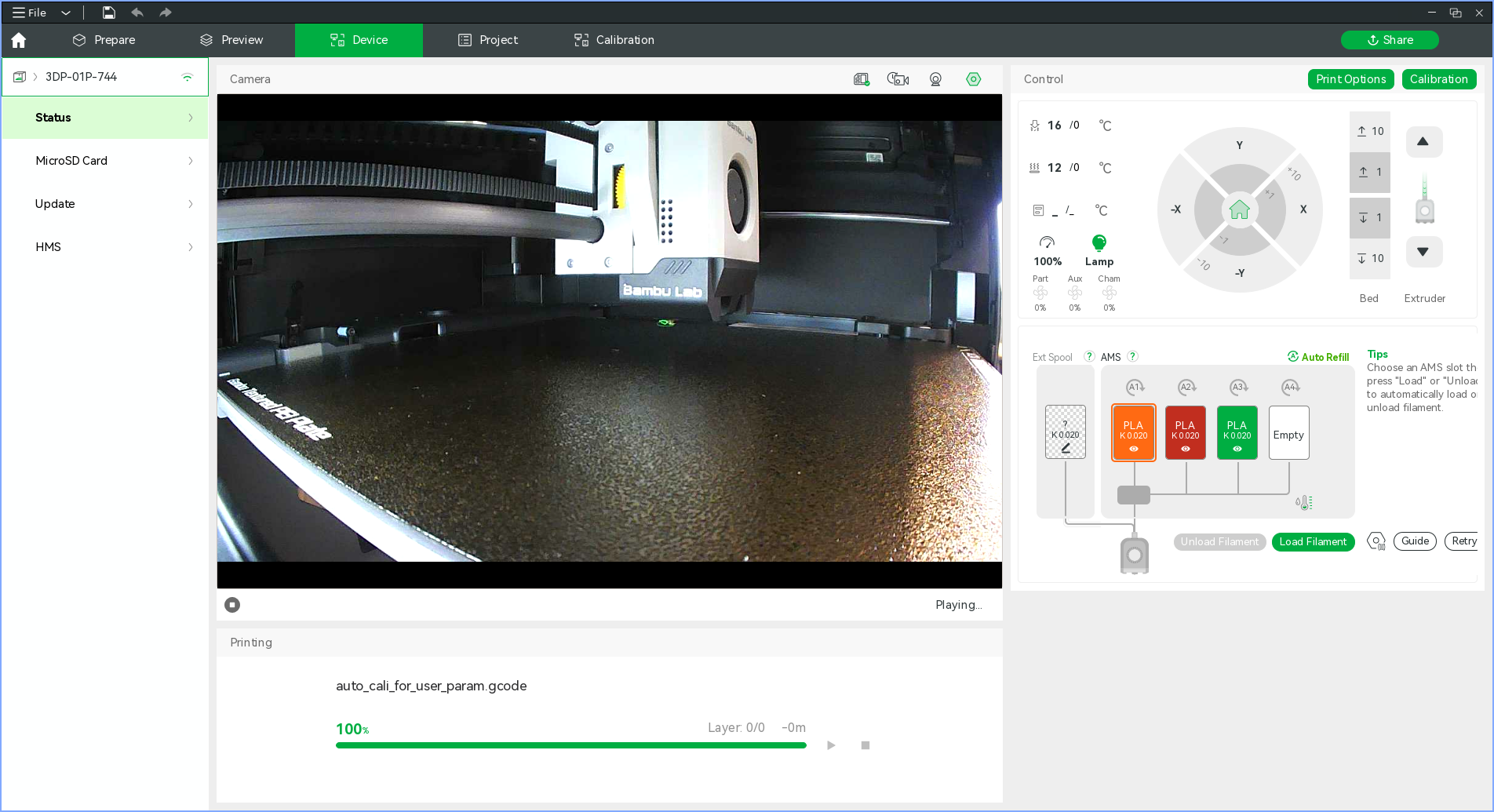Viewport: 1494px width, 812px height.
Task: Select the Empty AMS slot A4
Action: [1289, 432]
